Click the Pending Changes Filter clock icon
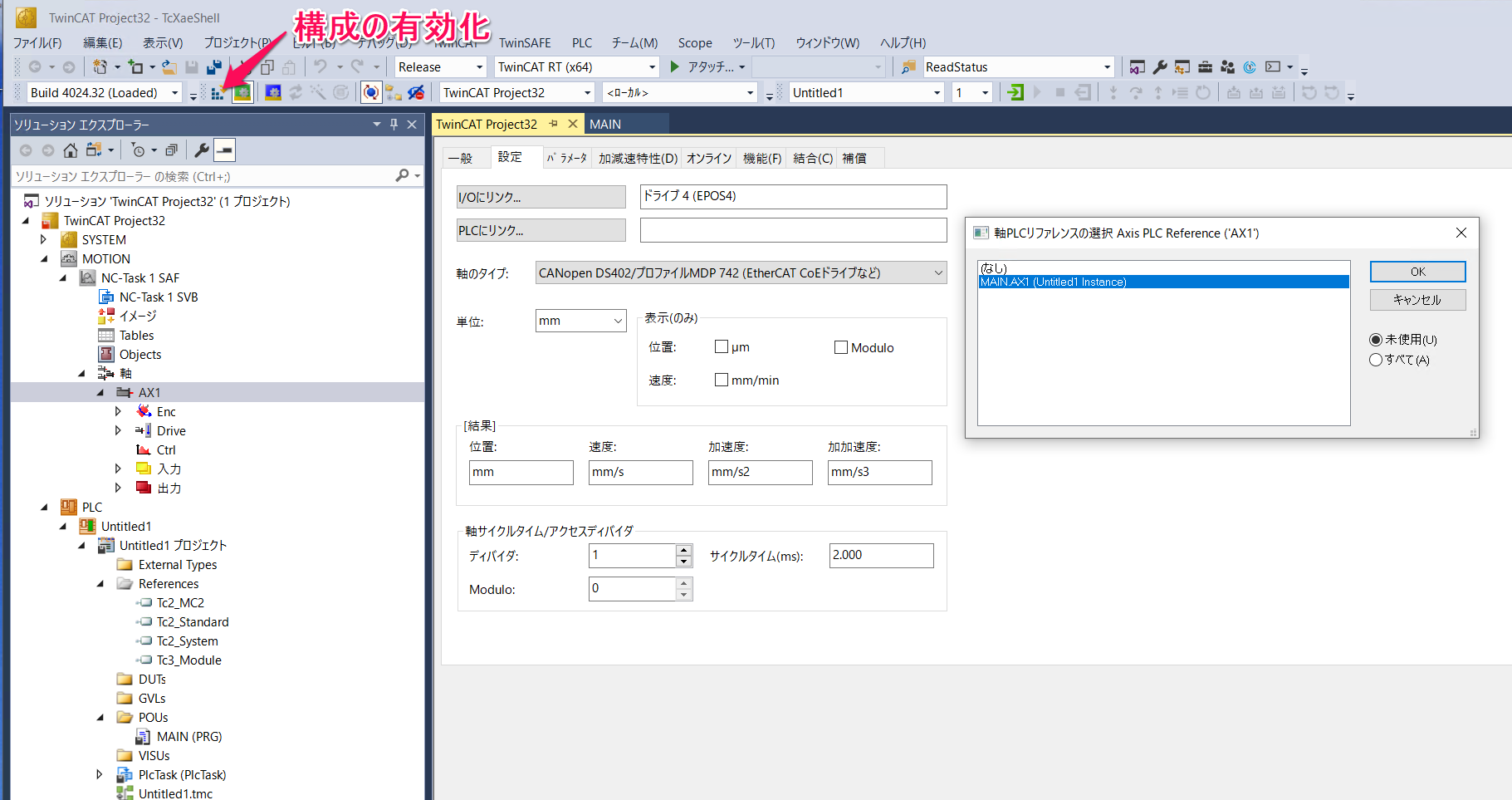The width and height of the screenshot is (1512, 800). [x=139, y=150]
